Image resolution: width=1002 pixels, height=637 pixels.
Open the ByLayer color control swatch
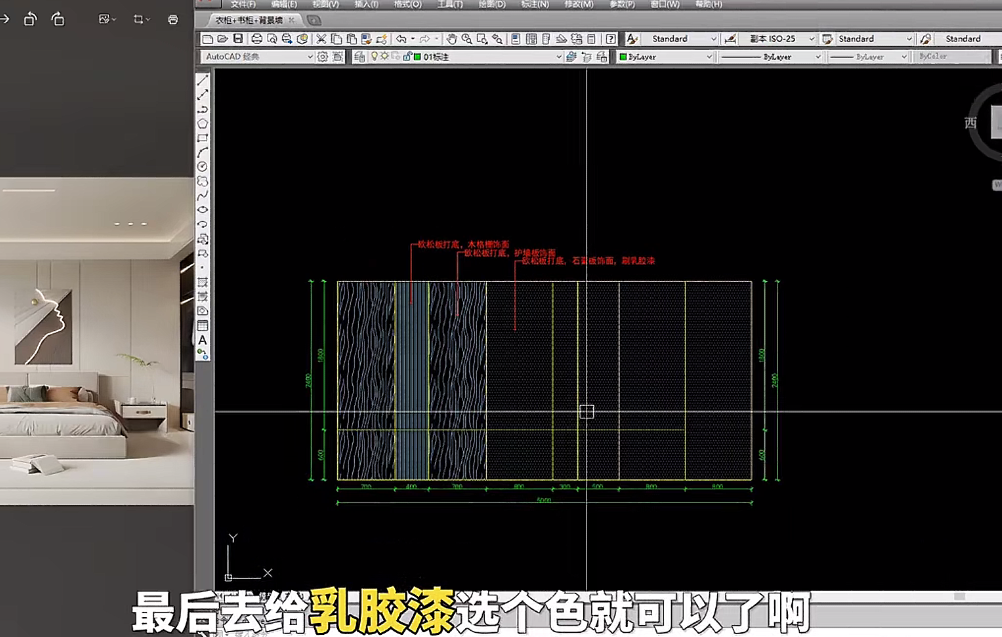(x=664, y=57)
